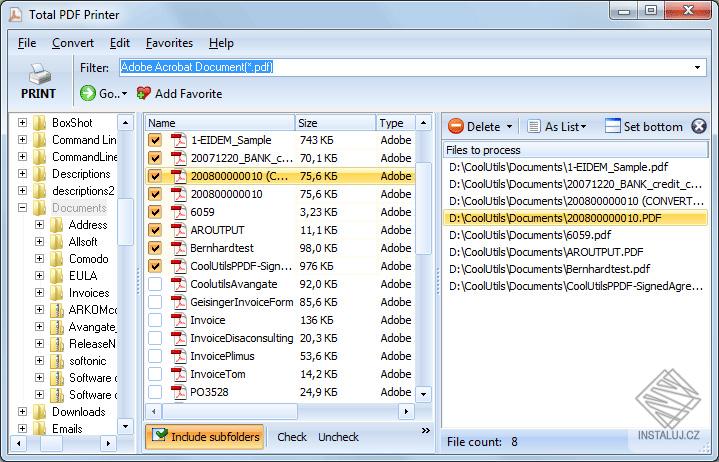Viewport: 719px width, 462px height.
Task: Click the PDF icon next to AROUTPUT
Action: [178, 230]
